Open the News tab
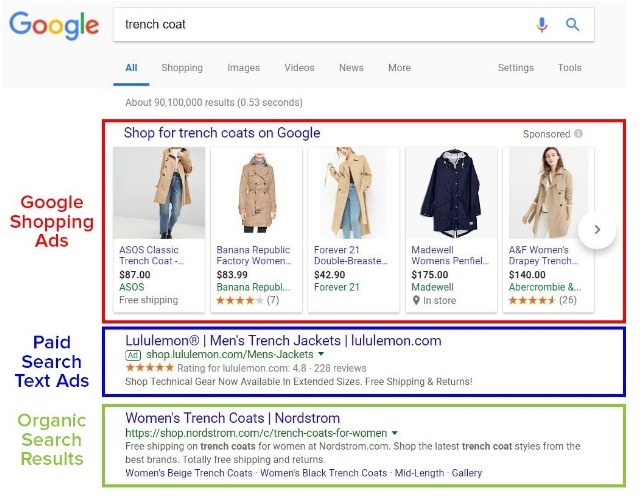The image size is (644, 501). pyautogui.click(x=351, y=68)
